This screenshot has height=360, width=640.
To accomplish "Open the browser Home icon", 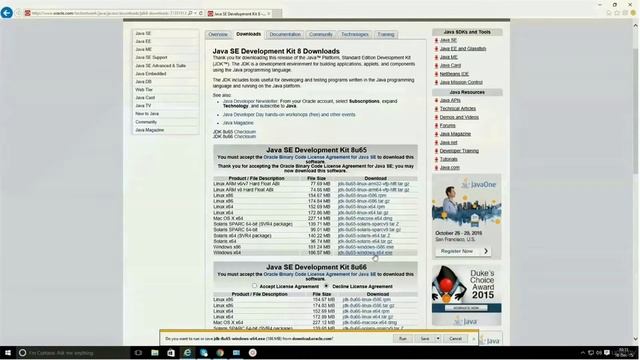I will (x=609, y=13).
